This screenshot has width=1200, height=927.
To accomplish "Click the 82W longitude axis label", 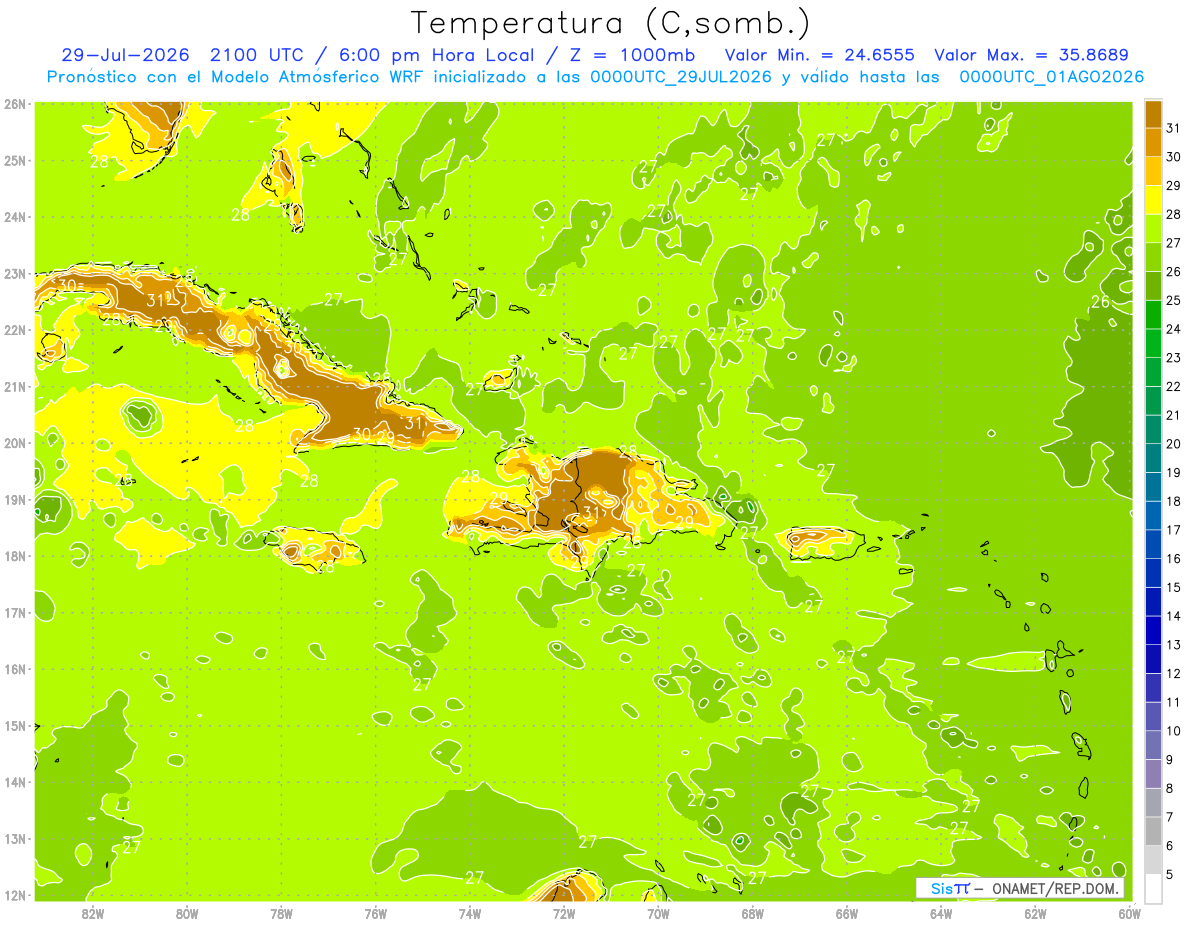I will point(93,914).
